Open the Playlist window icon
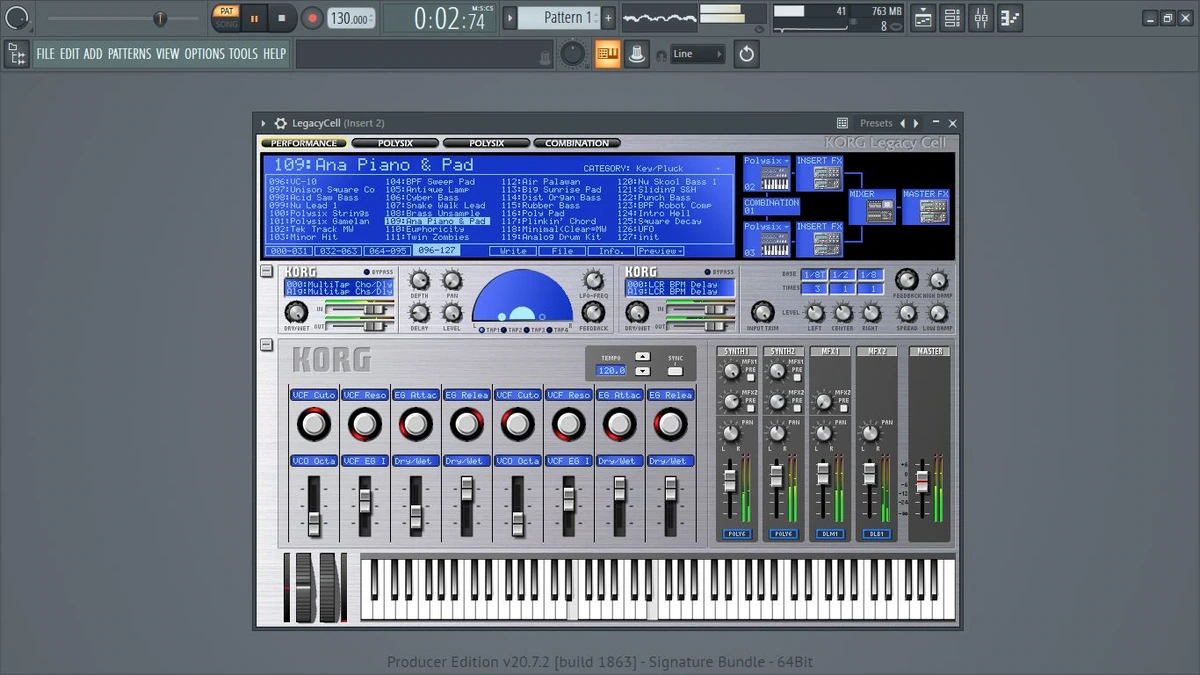 [923, 18]
